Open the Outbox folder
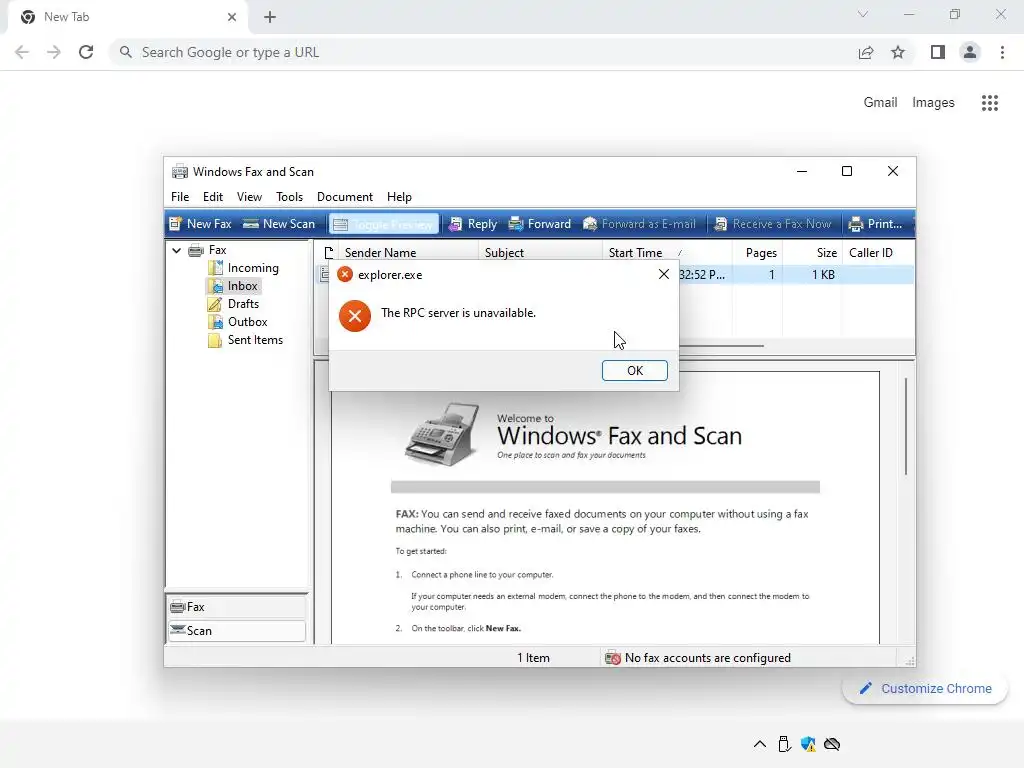Screen dimensions: 1024x768 238,322
